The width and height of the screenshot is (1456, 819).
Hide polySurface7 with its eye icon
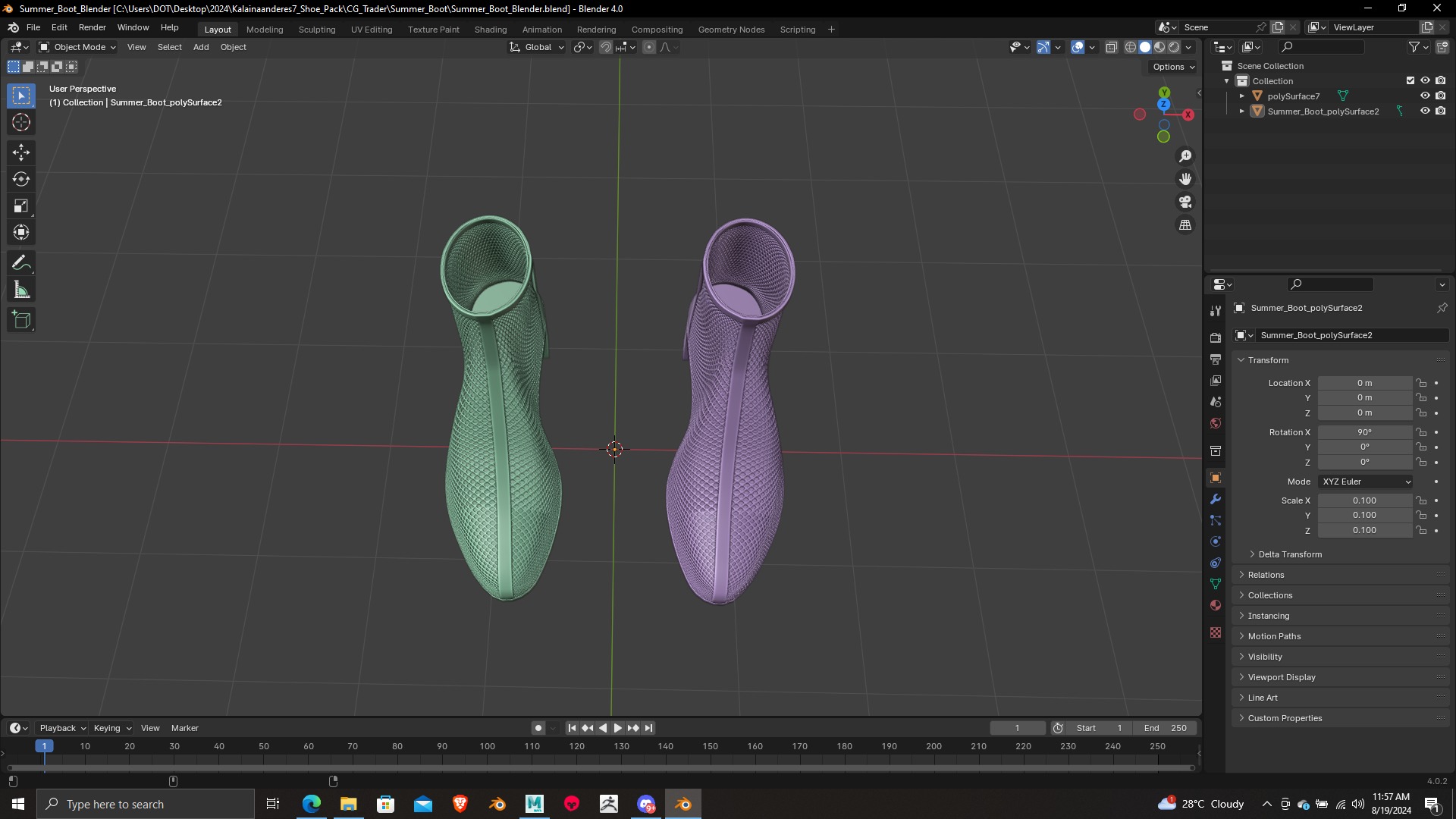(1425, 96)
